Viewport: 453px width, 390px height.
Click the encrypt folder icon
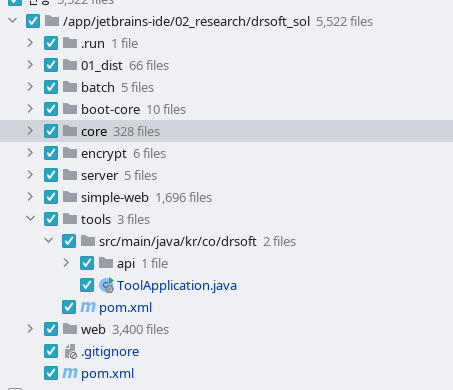[x=70, y=153]
